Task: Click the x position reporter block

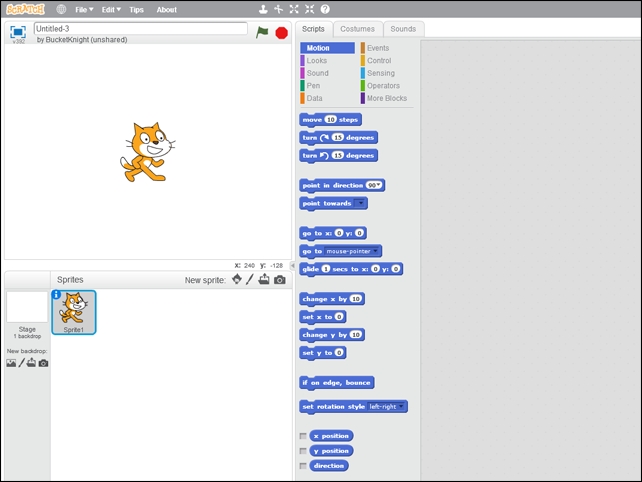Action: [x=331, y=436]
